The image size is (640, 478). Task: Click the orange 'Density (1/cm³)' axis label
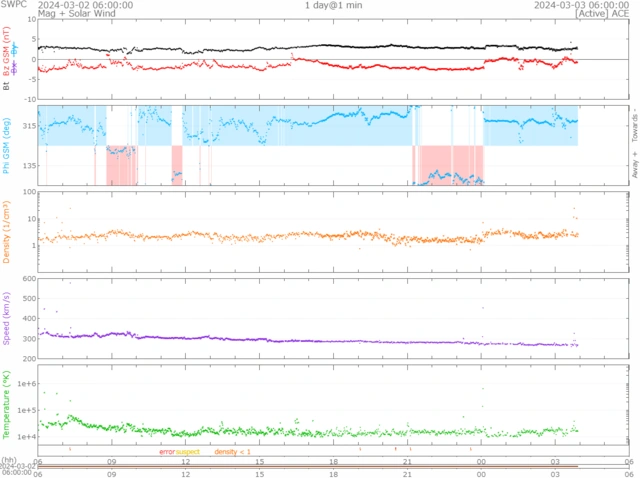pos(6,231)
